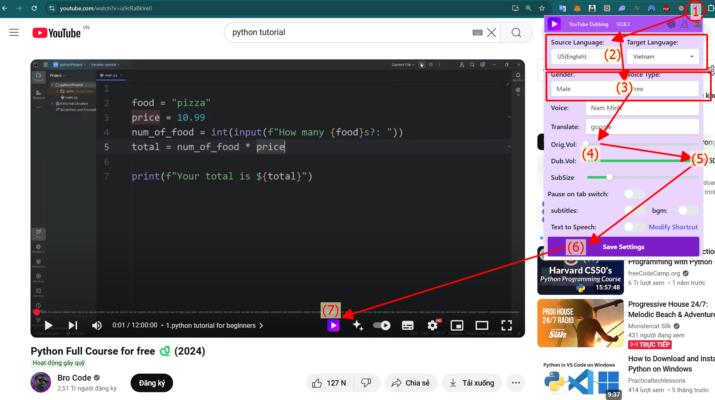This screenshot has height=400, width=715.
Task: Open the YouTube hamburger guide menu
Action: click(x=14, y=32)
